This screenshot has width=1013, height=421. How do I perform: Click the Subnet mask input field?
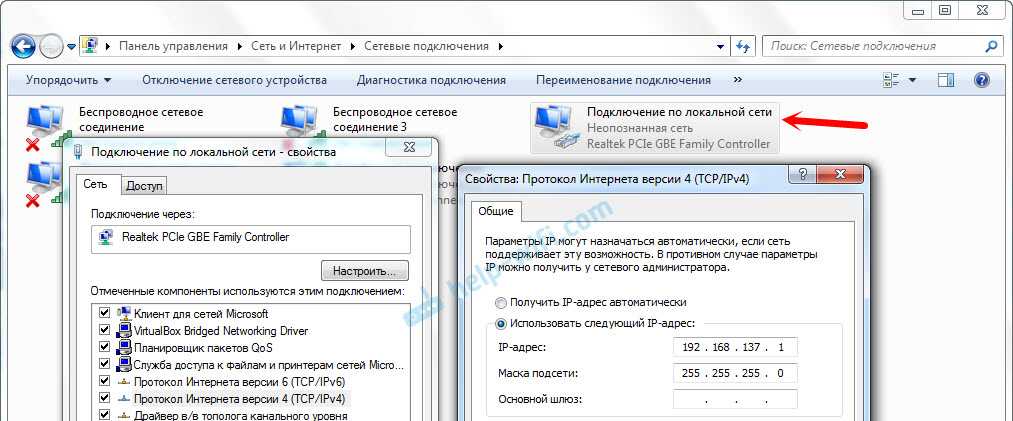tap(734, 373)
